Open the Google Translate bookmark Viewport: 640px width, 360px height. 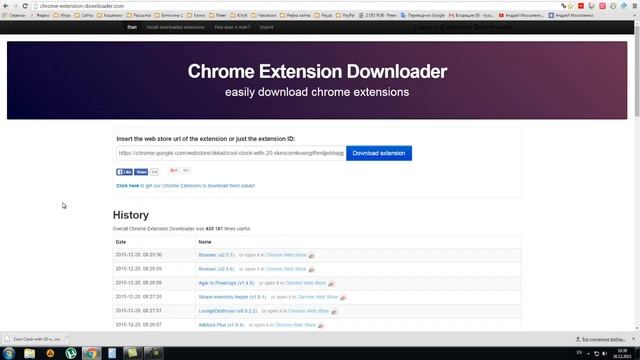(x=422, y=16)
